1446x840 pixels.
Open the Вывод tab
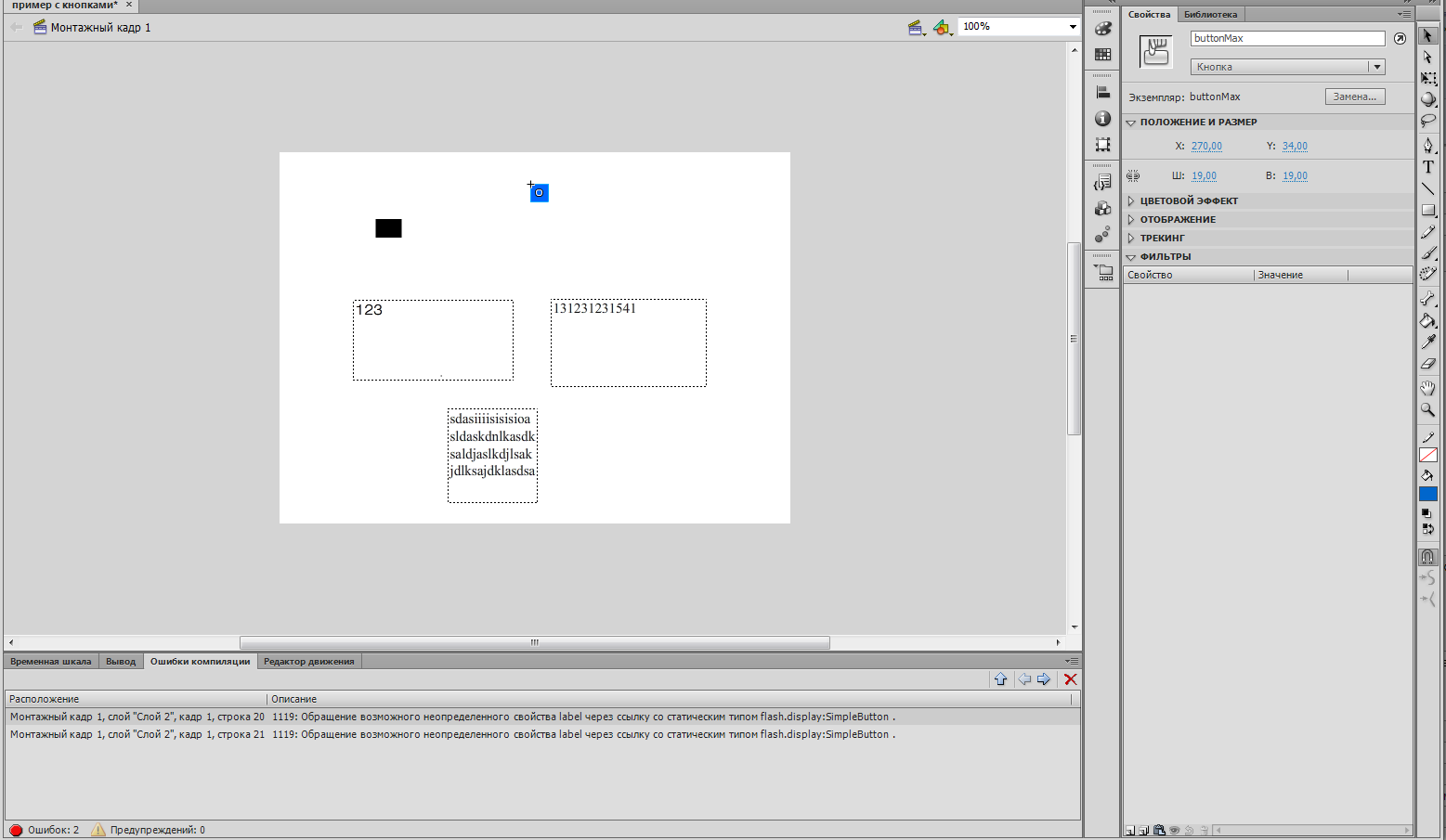[x=121, y=662]
